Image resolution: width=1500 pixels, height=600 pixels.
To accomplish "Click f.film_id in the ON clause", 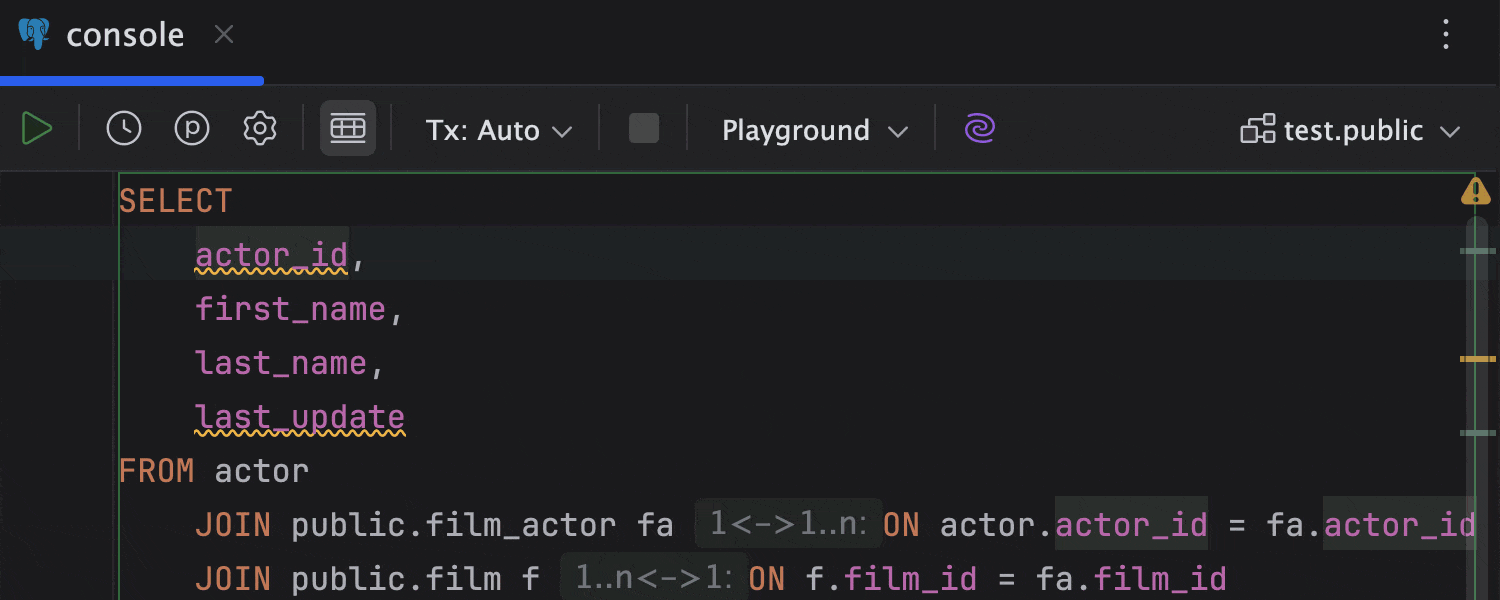I will point(892,579).
